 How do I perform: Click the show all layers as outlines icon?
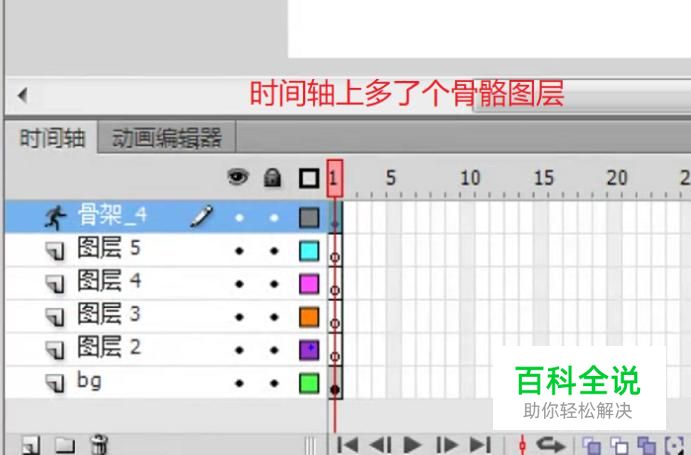(309, 179)
